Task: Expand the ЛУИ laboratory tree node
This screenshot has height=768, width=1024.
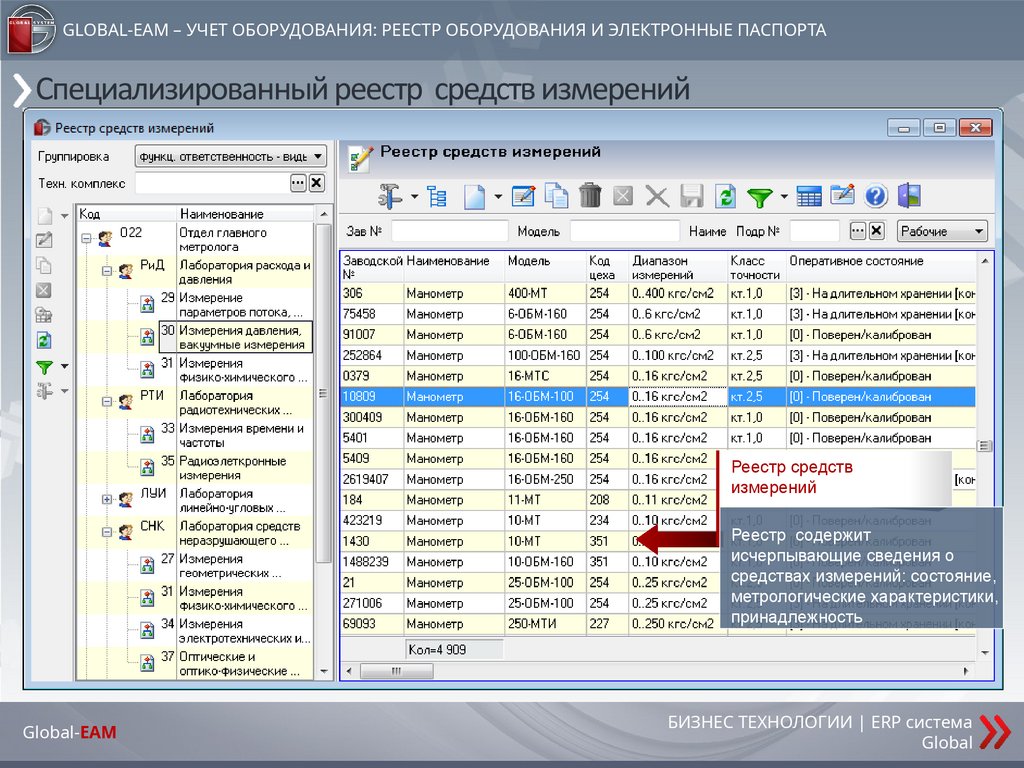Action: point(106,499)
